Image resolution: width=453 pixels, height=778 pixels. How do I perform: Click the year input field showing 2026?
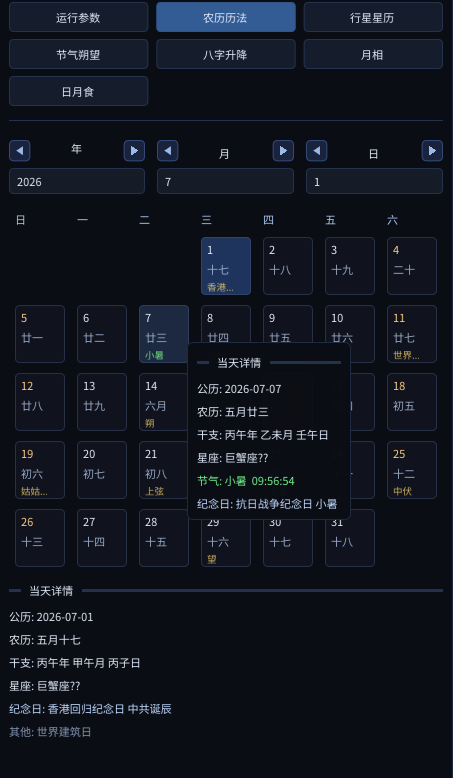point(77,181)
